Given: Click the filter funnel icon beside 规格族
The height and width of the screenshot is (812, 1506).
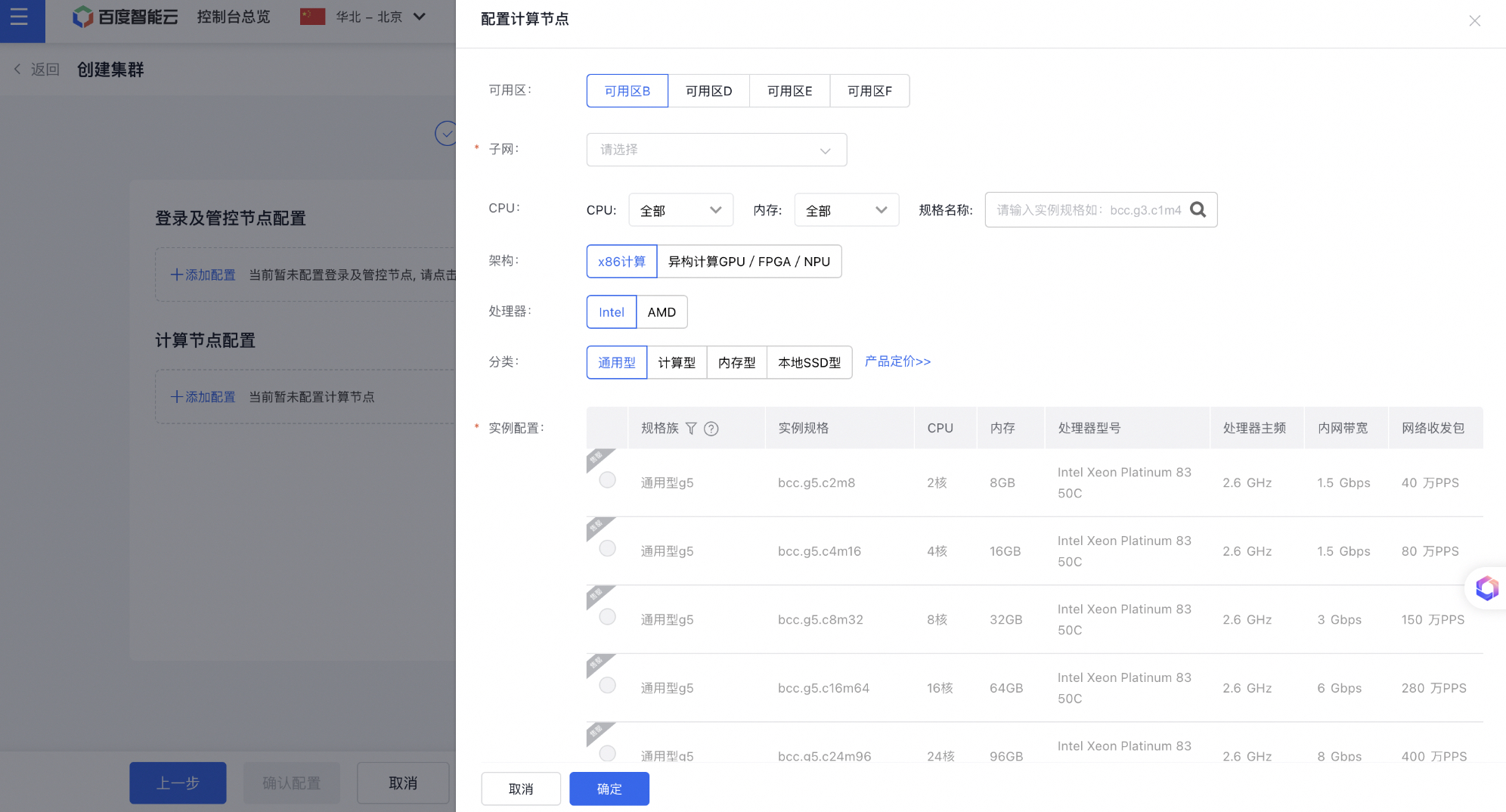Looking at the screenshot, I should tap(691, 429).
